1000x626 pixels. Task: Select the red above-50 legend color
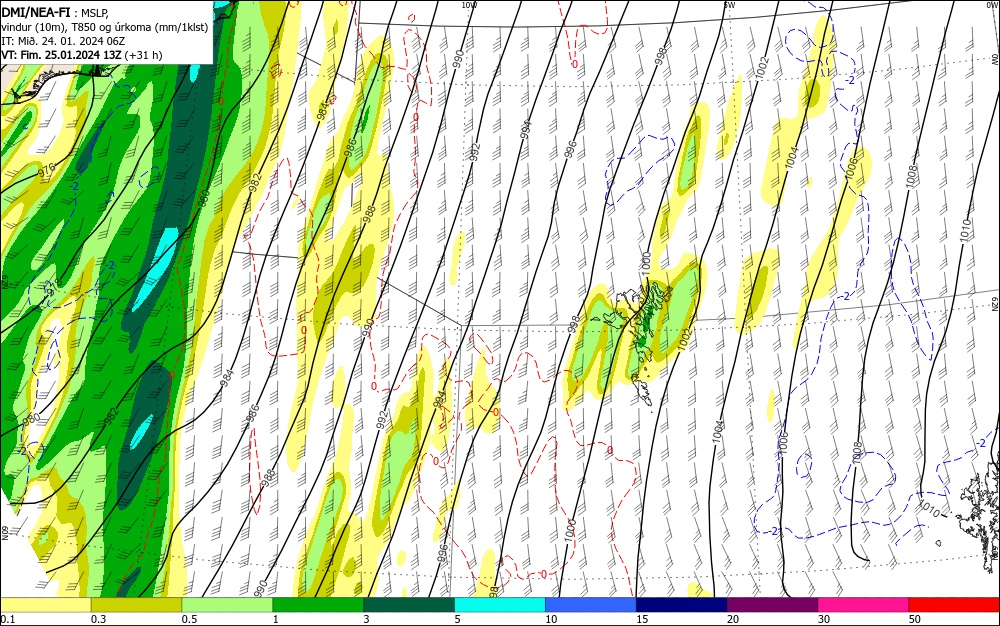(954, 605)
